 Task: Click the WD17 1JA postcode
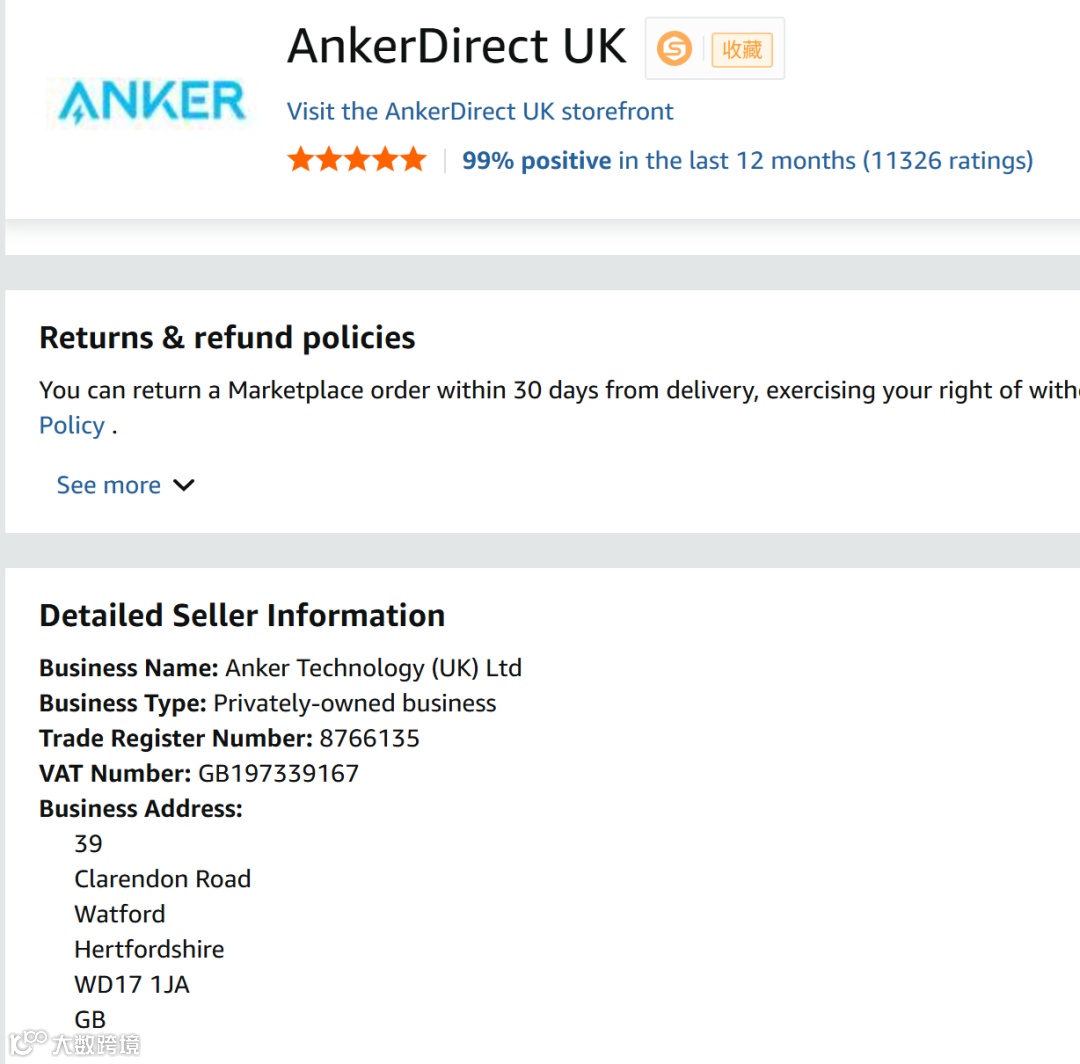132,984
